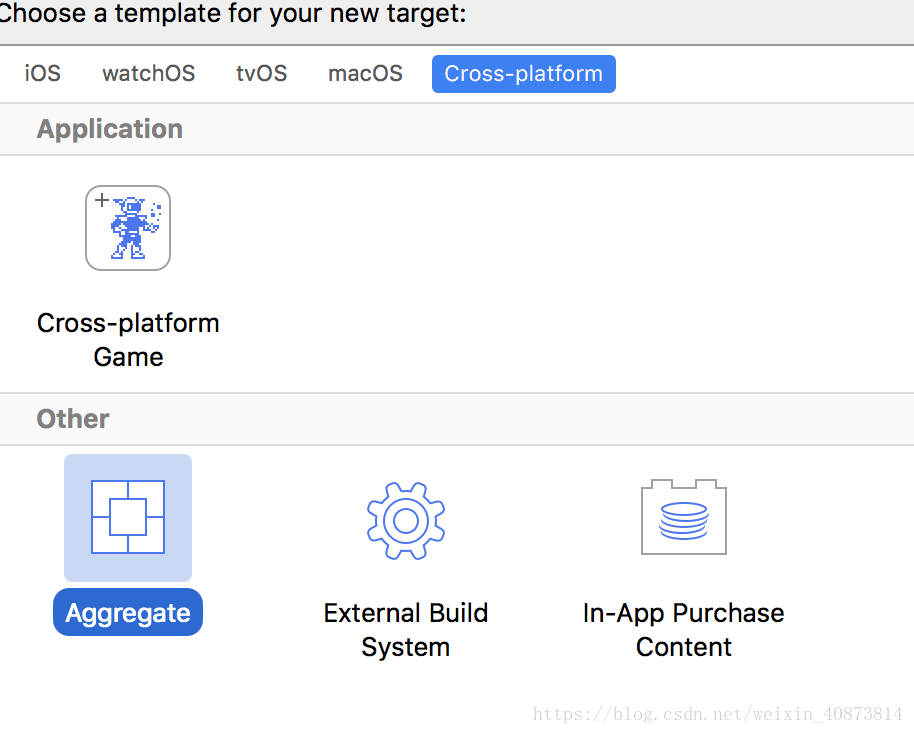
Task: Click the highlighted Aggregate label
Action: [128, 613]
